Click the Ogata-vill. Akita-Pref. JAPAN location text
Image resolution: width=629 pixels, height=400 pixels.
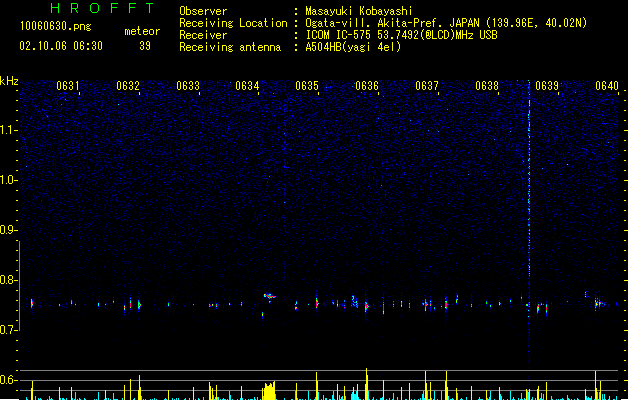coord(446,23)
